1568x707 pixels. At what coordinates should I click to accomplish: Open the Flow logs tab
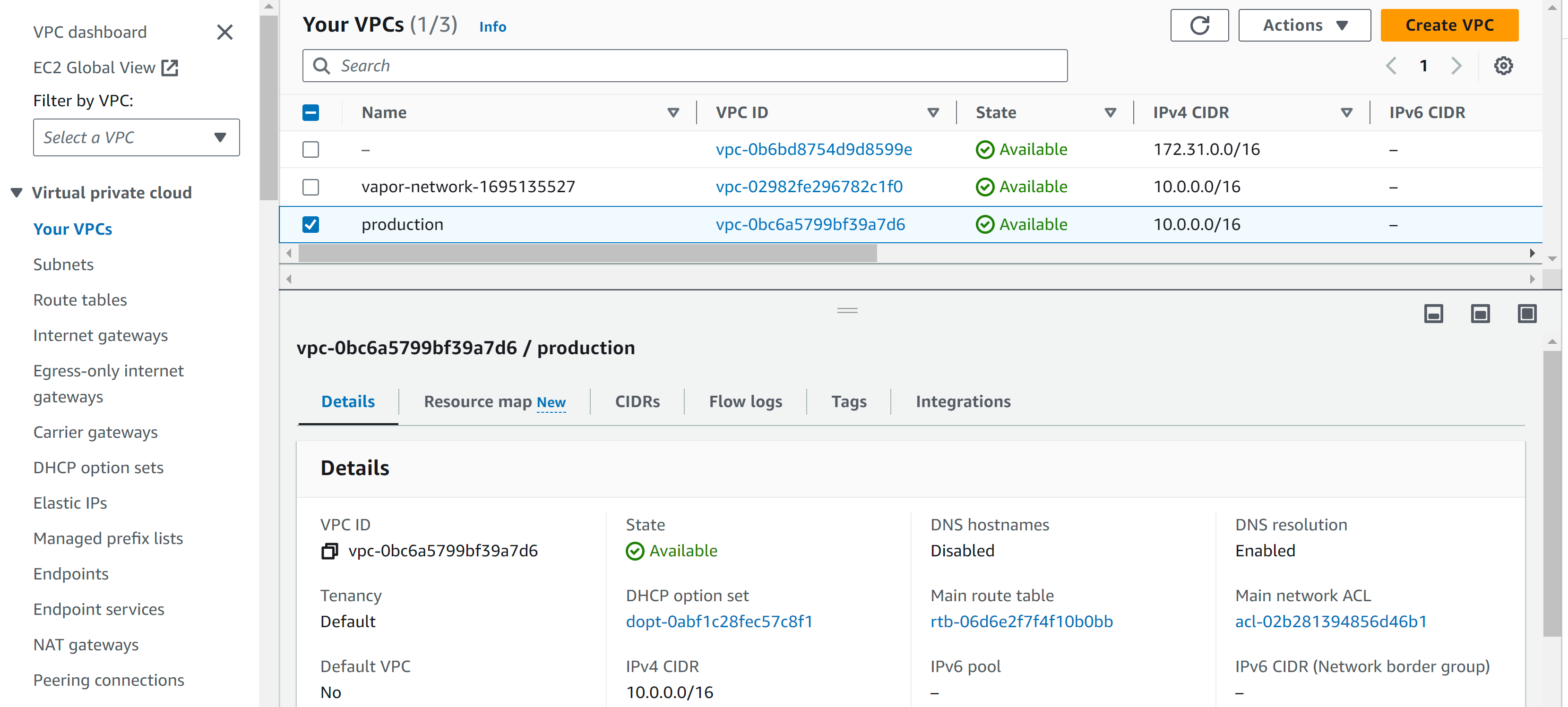click(x=746, y=402)
